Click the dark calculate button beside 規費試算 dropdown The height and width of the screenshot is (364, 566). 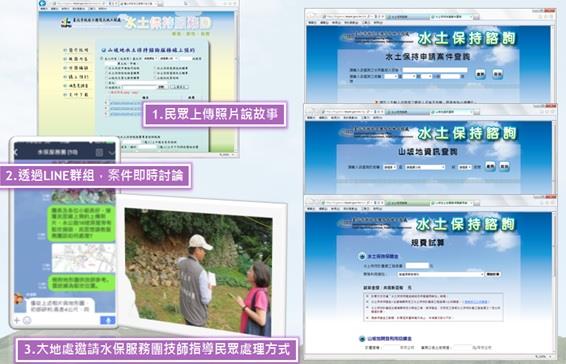click(x=493, y=274)
